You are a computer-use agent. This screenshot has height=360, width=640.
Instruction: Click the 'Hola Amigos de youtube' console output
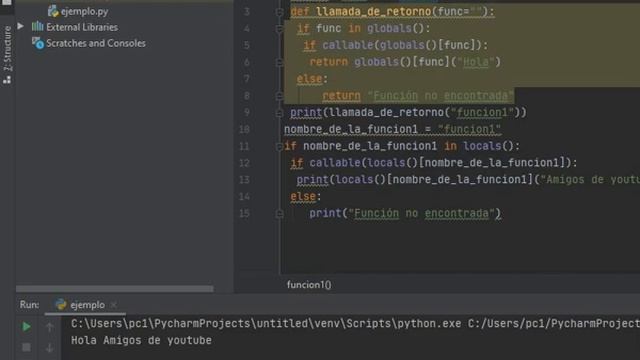click(141, 340)
